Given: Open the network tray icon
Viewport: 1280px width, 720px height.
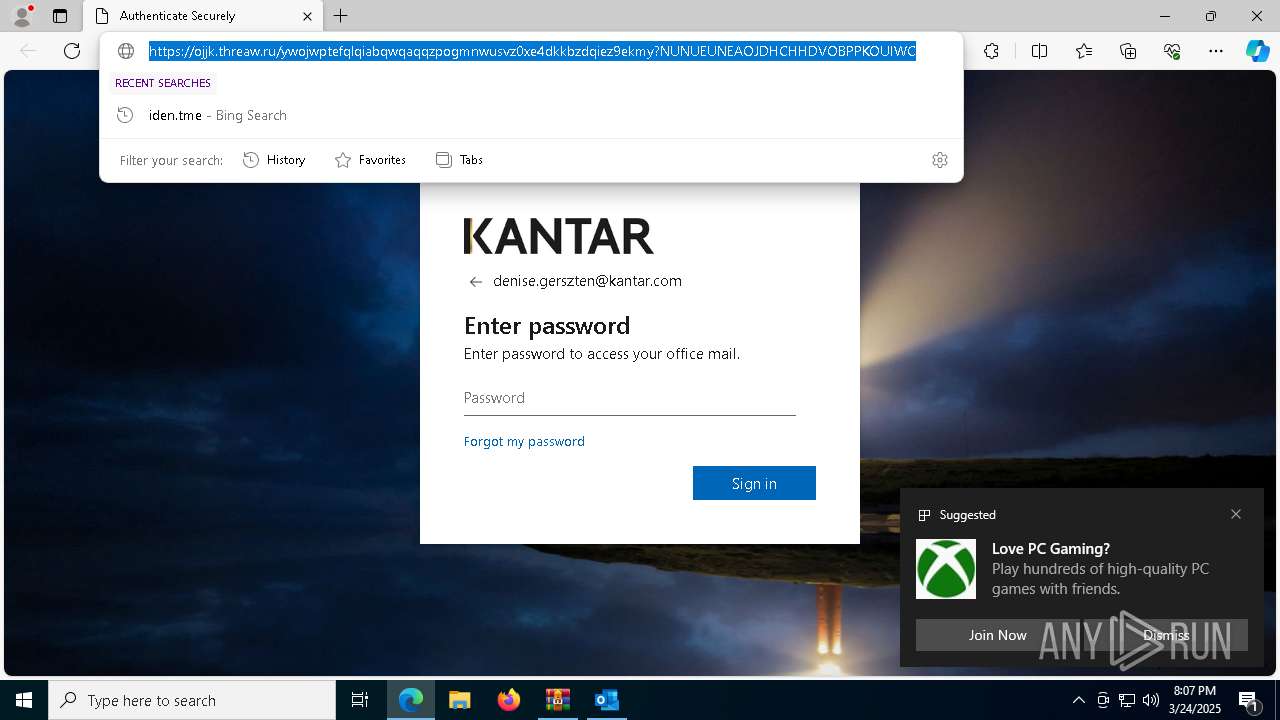Looking at the screenshot, I should pos(1127,700).
